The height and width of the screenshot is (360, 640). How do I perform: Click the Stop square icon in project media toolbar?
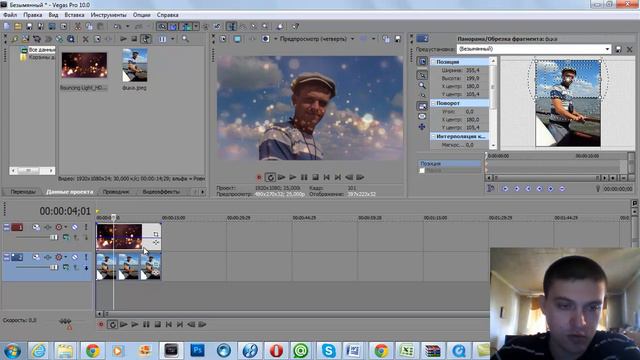coord(134,39)
